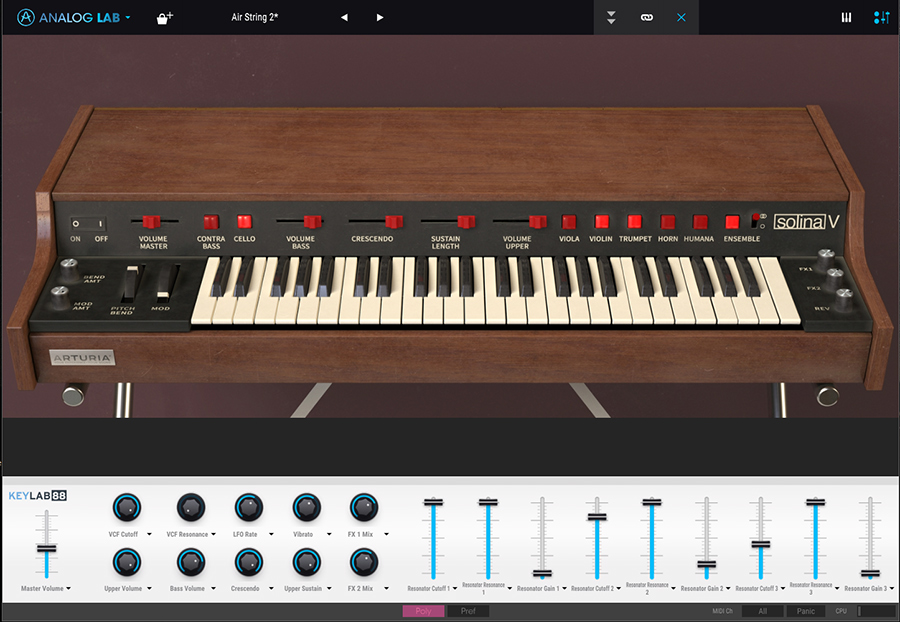
Task: Click the Vibrato knob
Action: pyautogui.click(x=307, y=508)
